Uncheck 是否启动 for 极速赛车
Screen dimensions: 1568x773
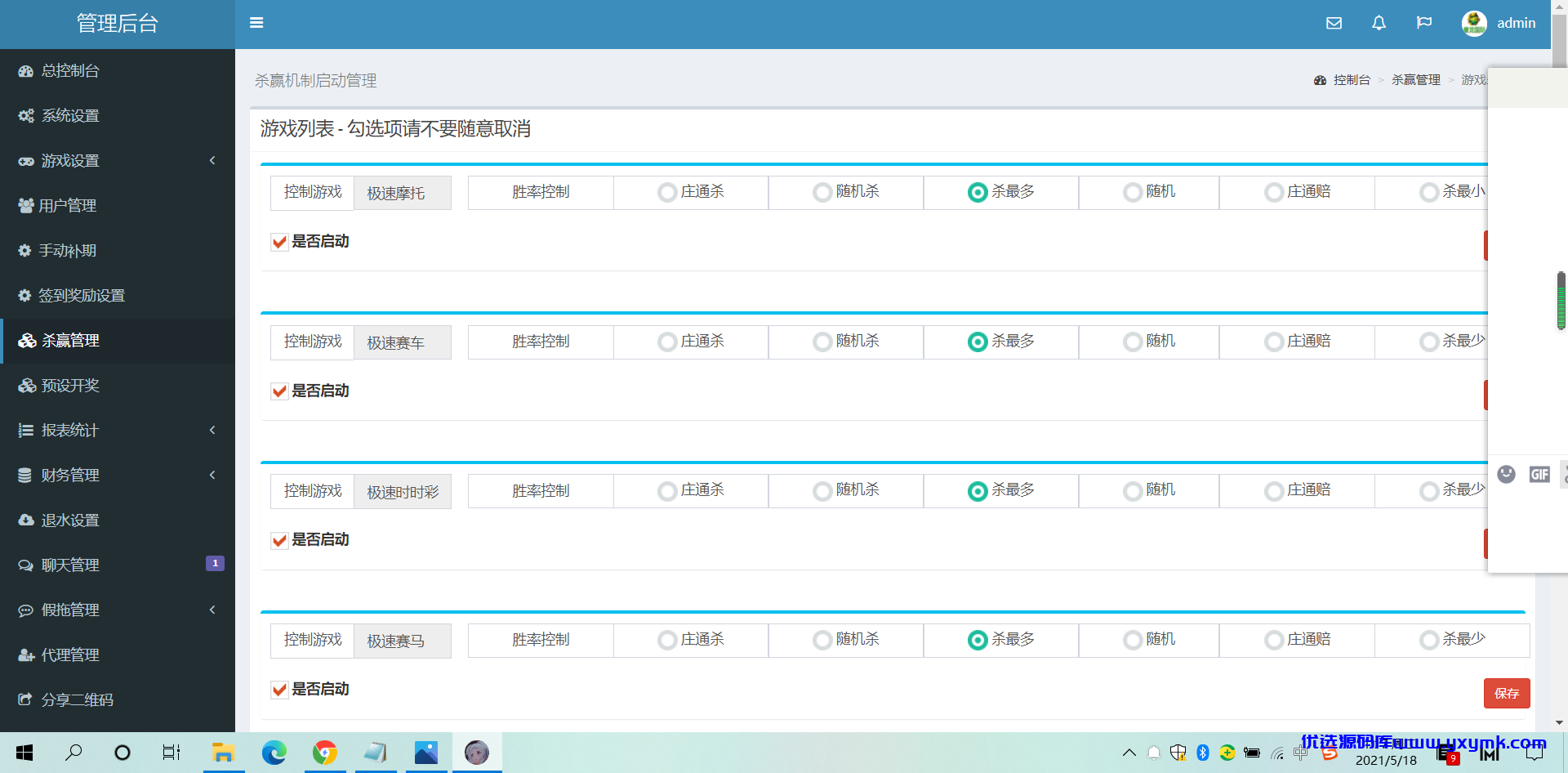(x=279, y=391)
